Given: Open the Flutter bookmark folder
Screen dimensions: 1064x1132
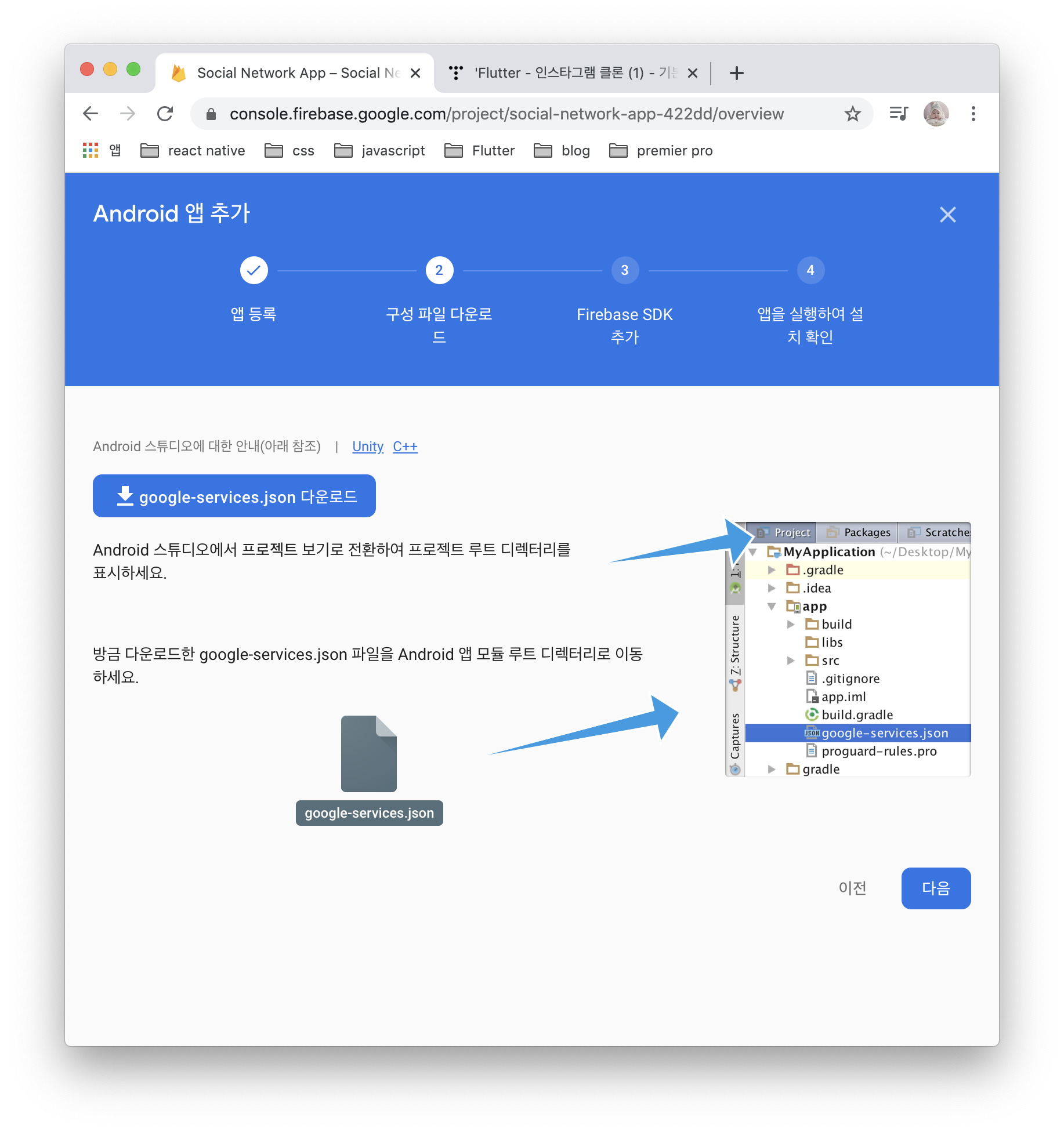Looking at the screenshot, I should click(x=480, y=151).
